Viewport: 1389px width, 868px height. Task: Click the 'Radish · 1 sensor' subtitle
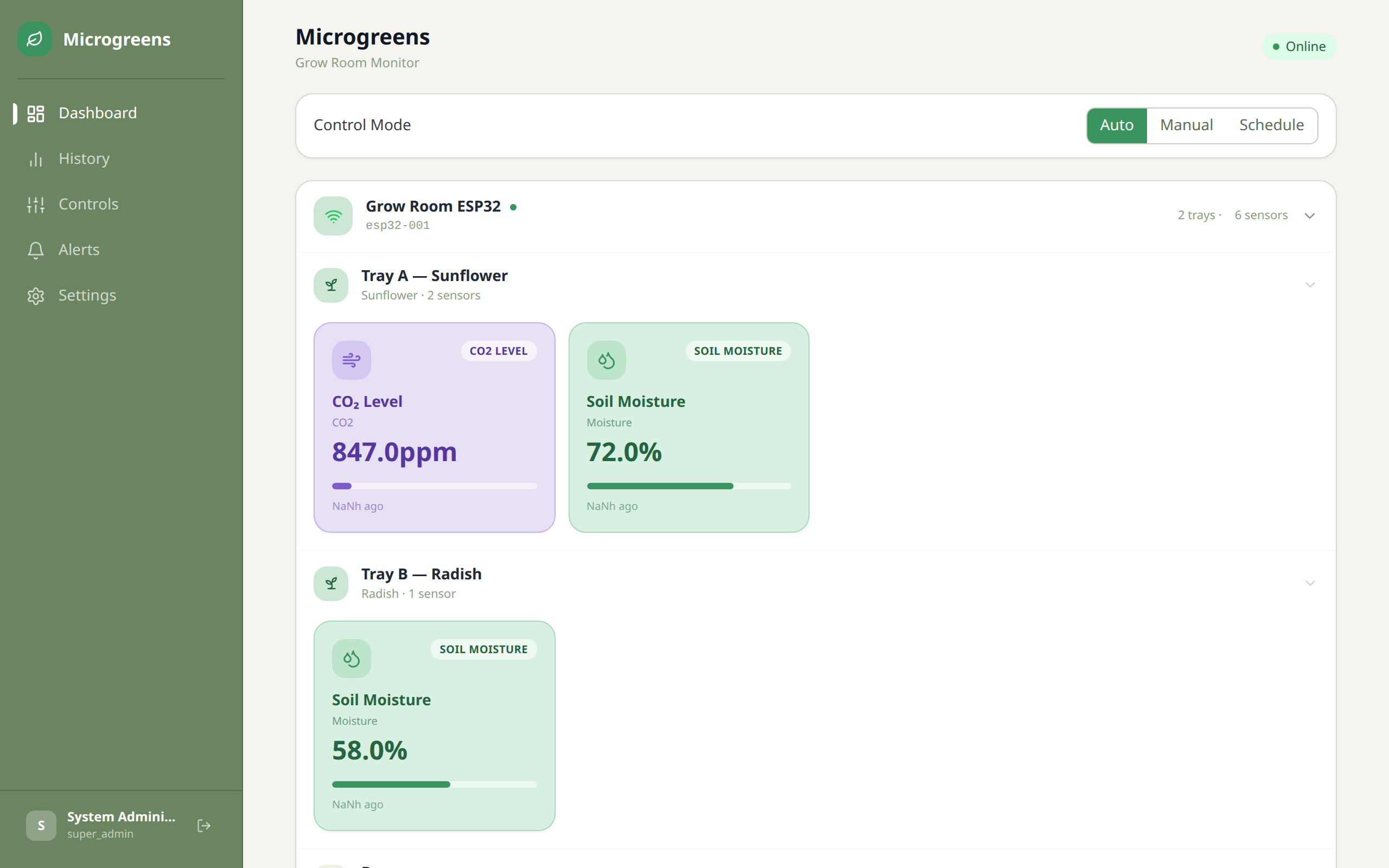click(x=409, y=594)
